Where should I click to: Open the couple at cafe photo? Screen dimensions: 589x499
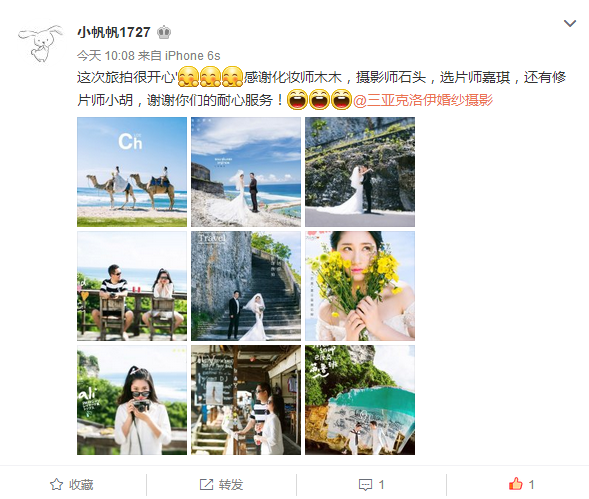pos(246,400)
